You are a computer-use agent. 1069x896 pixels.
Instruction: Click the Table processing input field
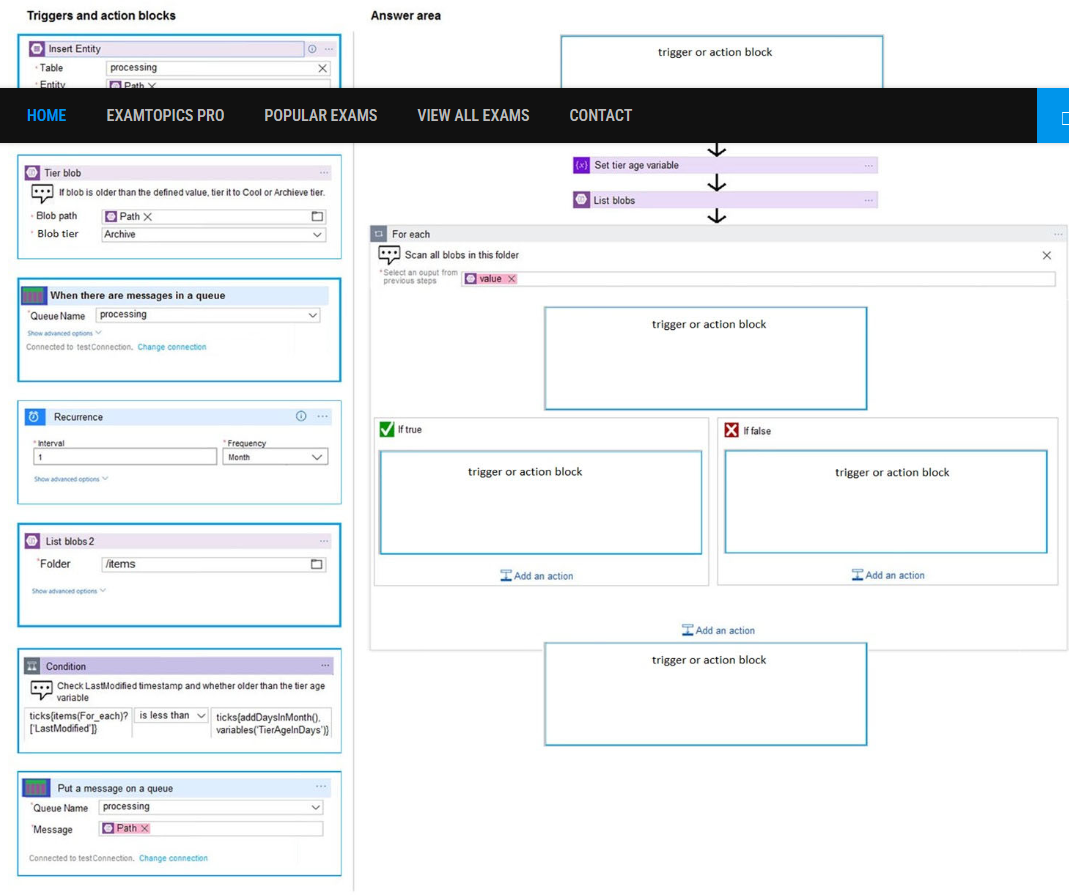tap(218, 68)
